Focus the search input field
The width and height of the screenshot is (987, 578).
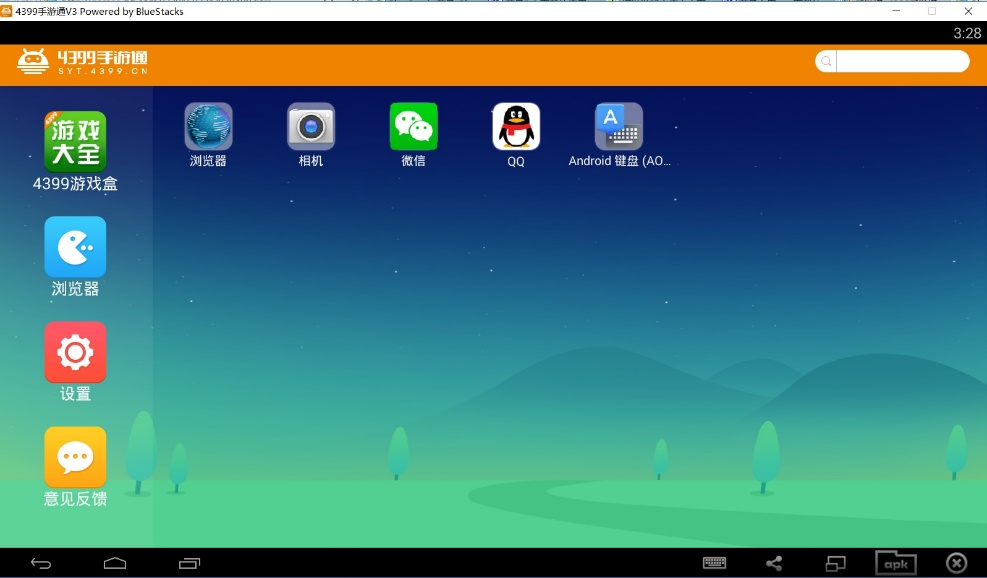[903, 61]
